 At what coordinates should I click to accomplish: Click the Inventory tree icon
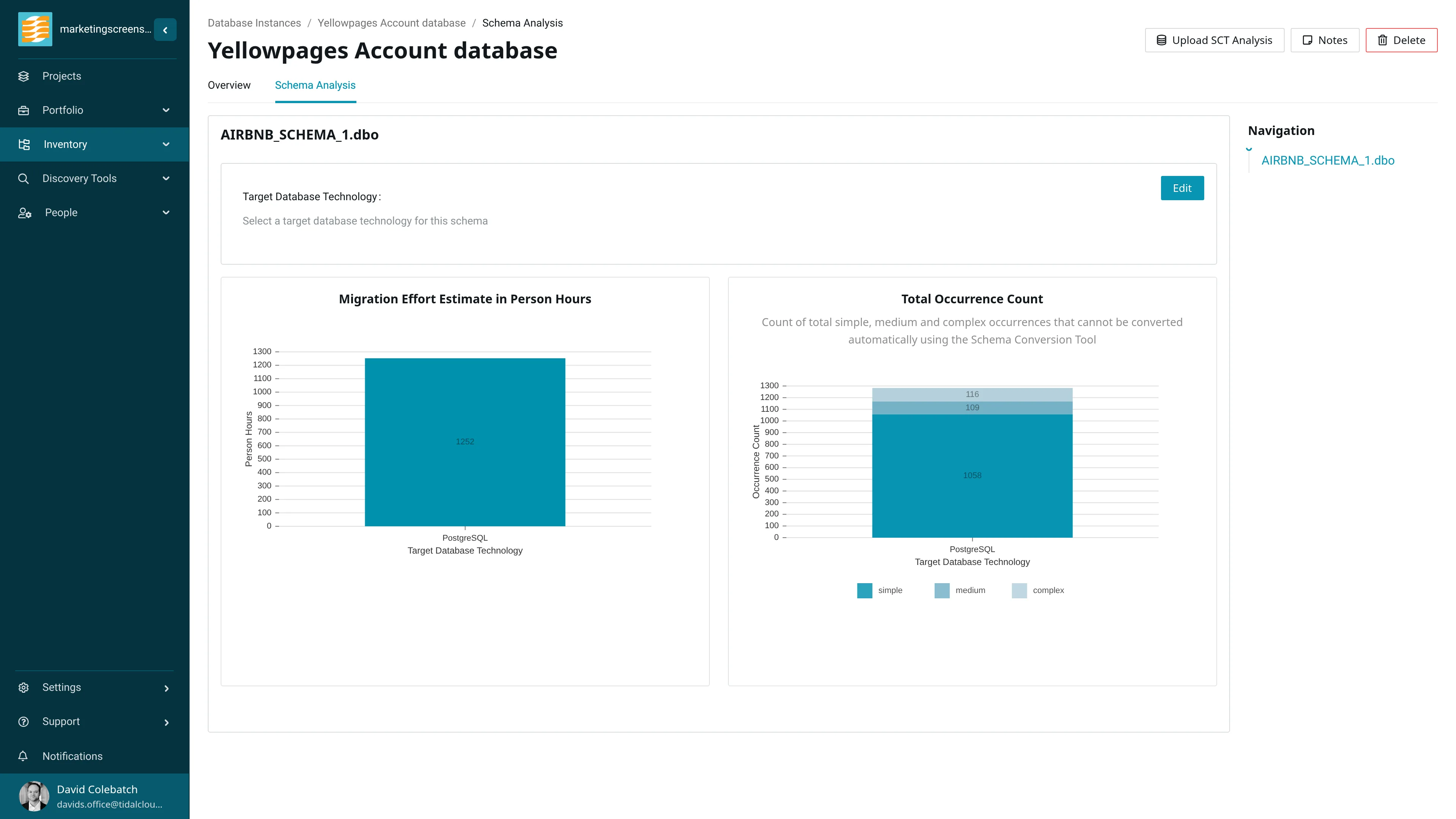[x=24, y=145]
